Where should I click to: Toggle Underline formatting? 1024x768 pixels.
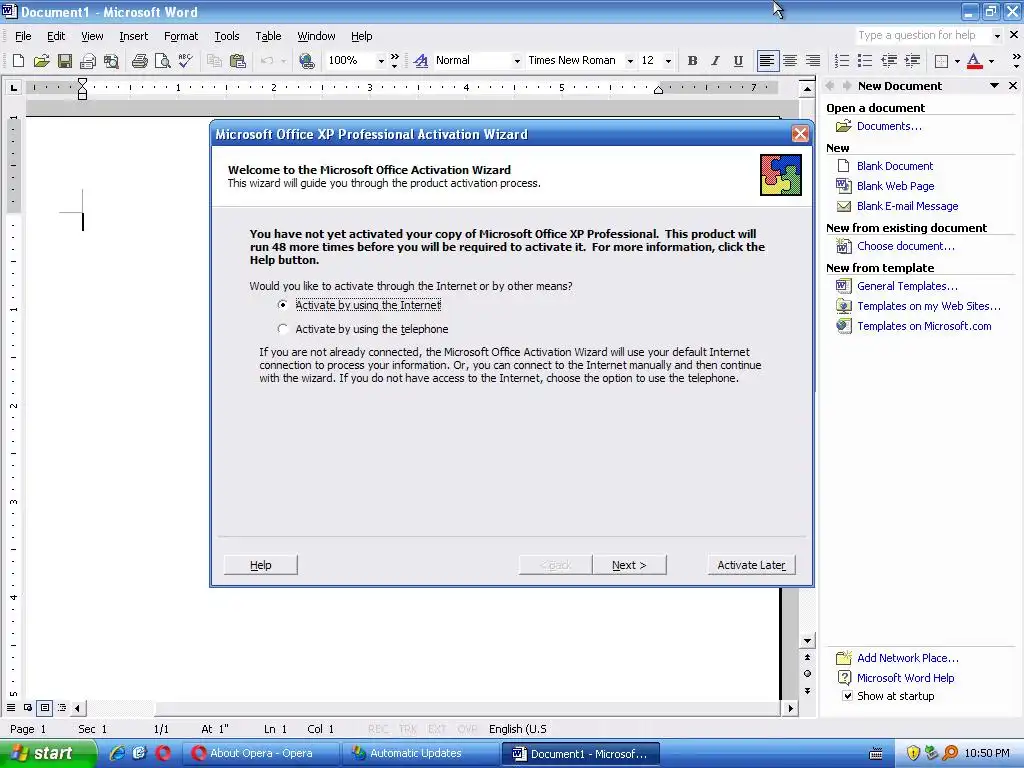738,61
